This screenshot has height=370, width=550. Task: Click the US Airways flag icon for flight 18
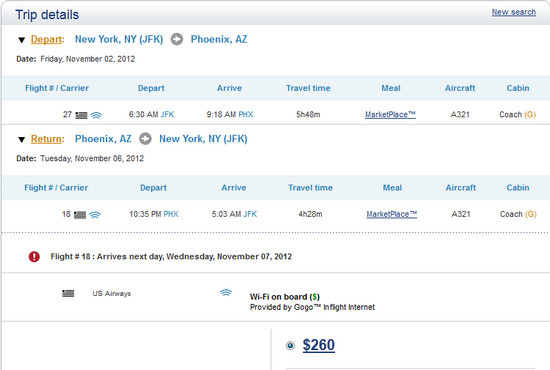click(80, 215)
